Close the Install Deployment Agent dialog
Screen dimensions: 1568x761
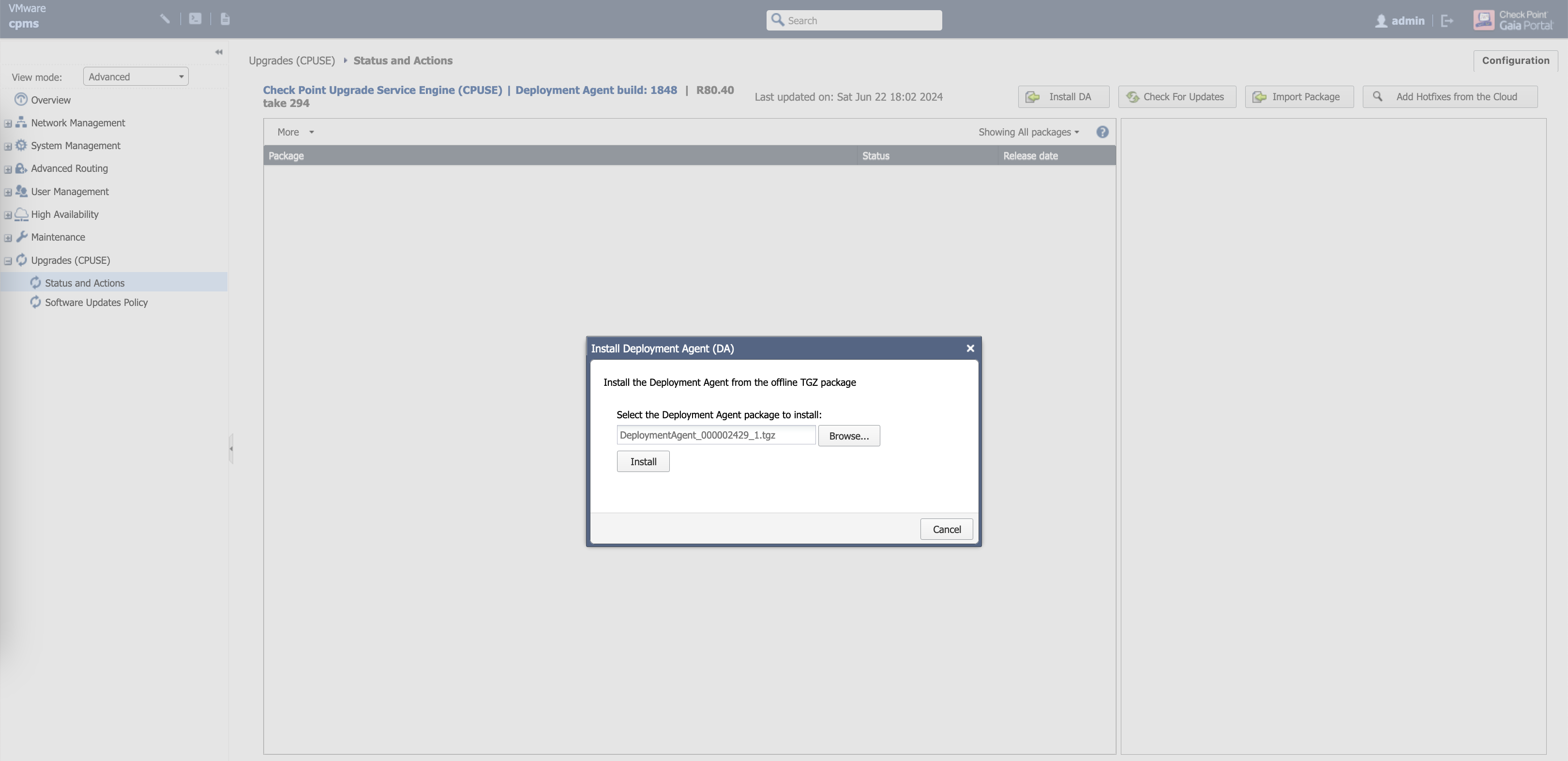[x=970, y=348]
